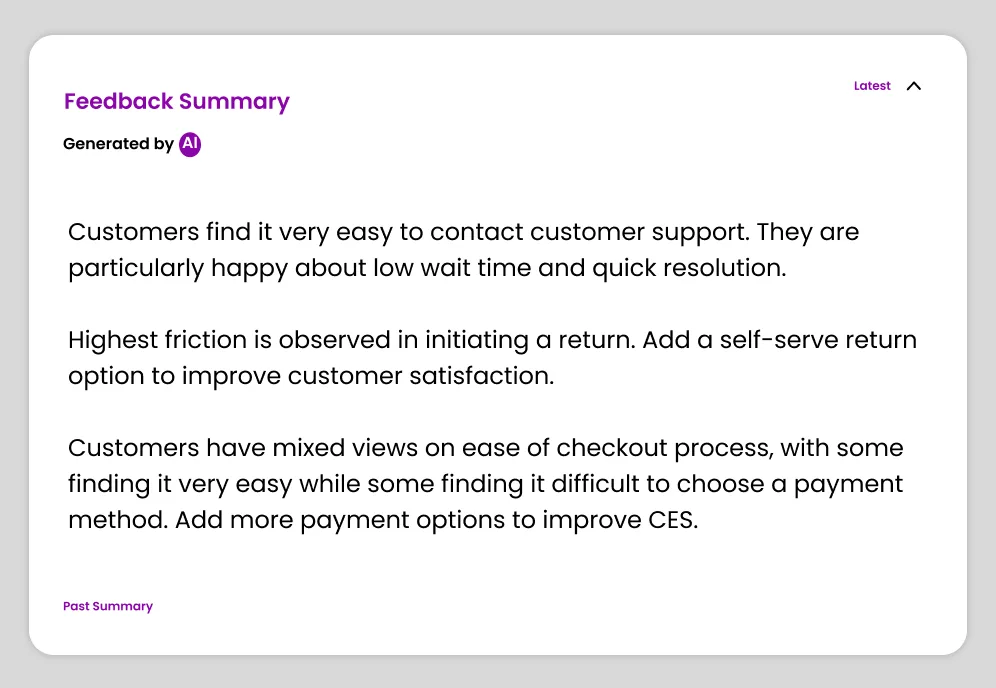The width and height of the screenshot is (996, 688).
Task: Open the Latest summary selector
Action: click(x=872, y=86)
